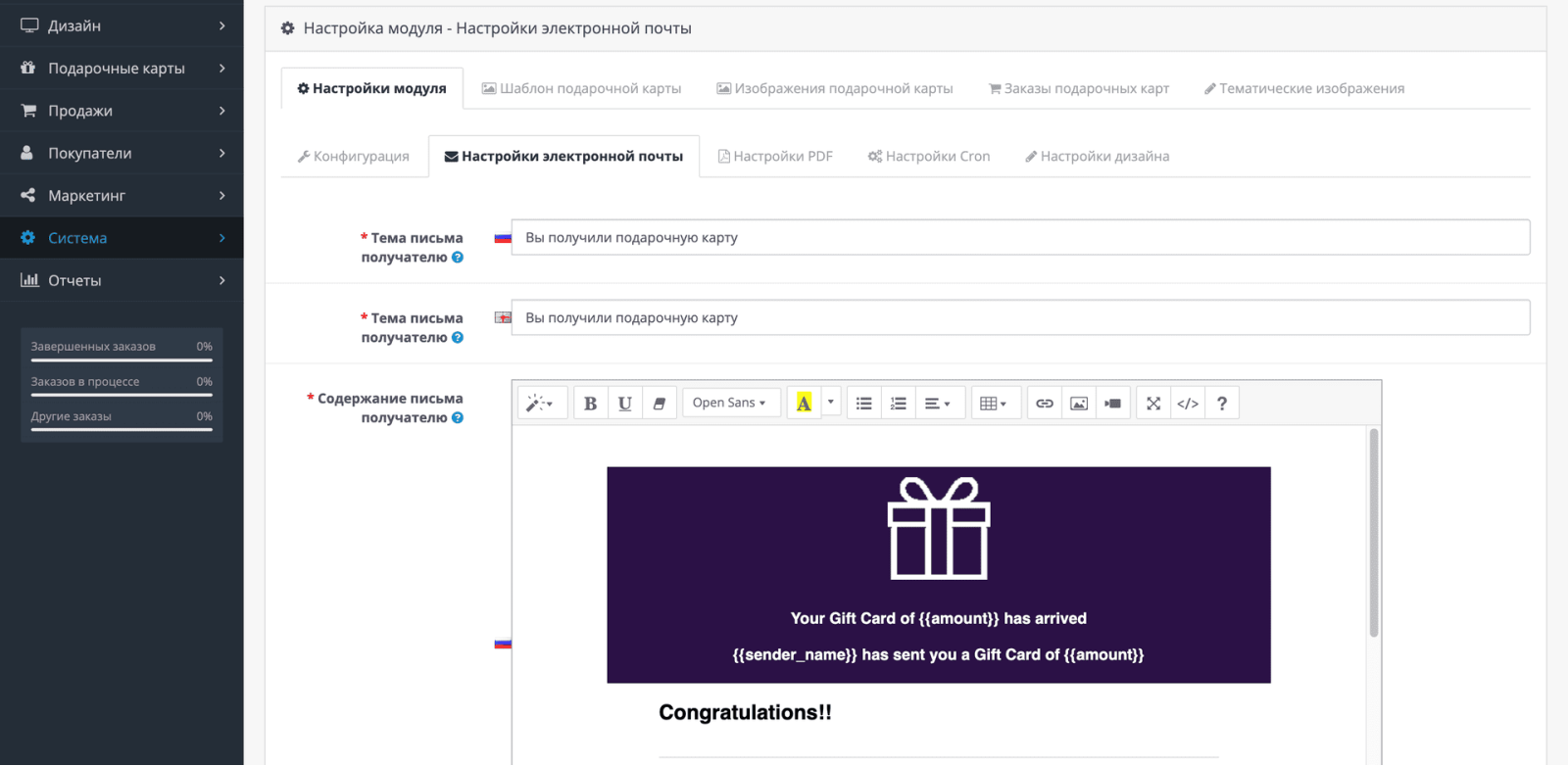Select Настройки электронной почты sub-tab
This screenshot has width=1568, height=766.
563,157
